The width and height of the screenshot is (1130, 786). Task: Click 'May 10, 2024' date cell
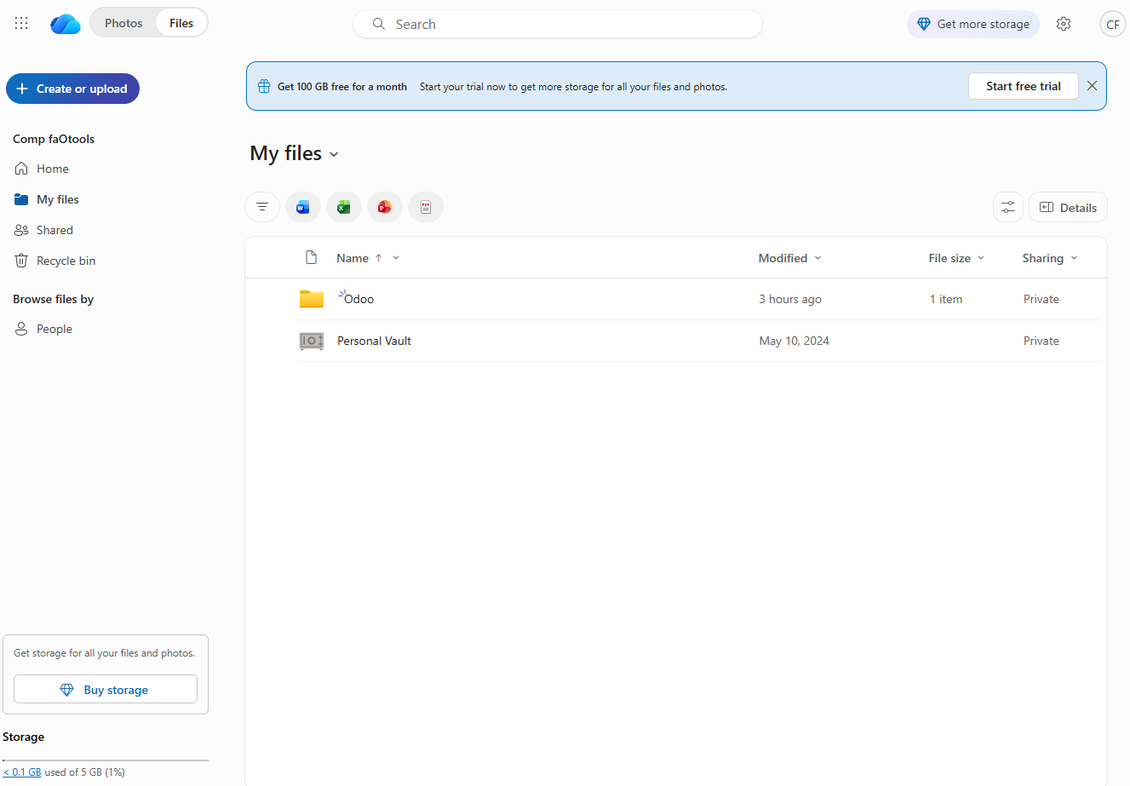794,341
